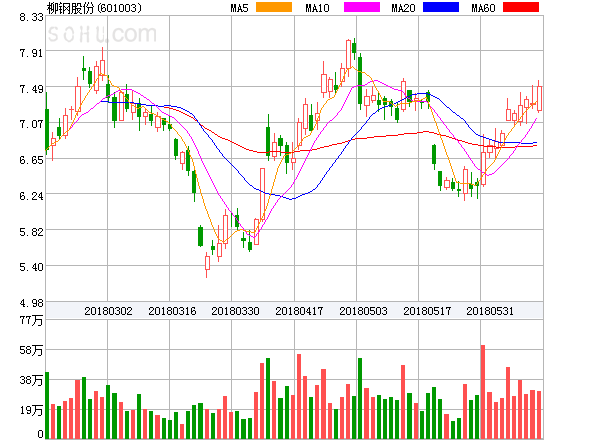This screenshot has width=600, height=440.
Task: Click the MA60 legend label
Action: tap(483, 8)
